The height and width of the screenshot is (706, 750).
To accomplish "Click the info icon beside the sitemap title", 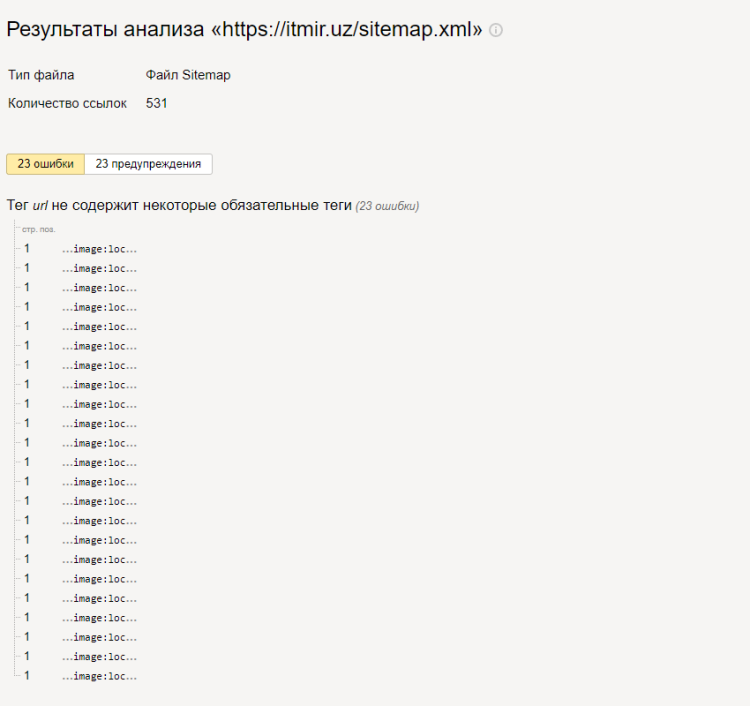I will click(x=496, y=31).
